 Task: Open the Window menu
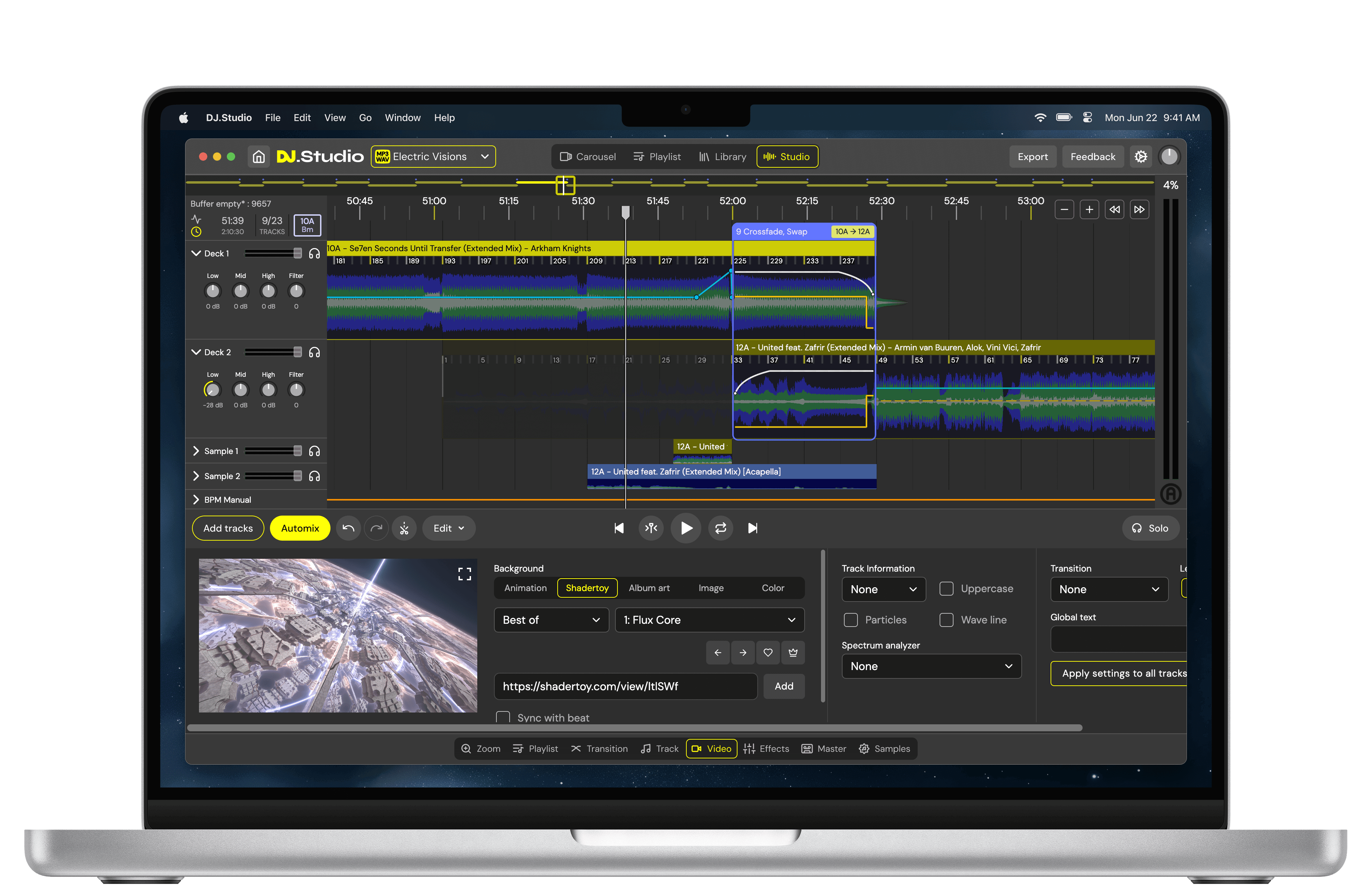[x=402, y=118]
